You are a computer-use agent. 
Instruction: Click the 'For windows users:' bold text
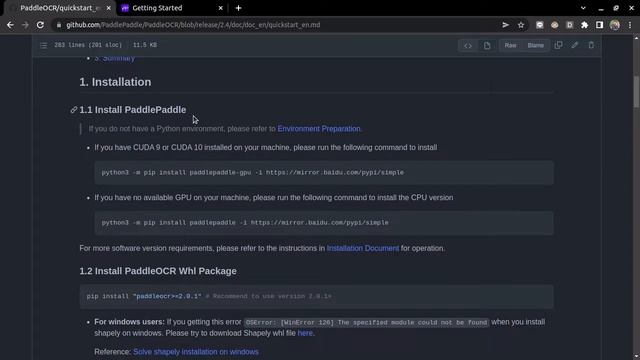[x=129, y=322]
